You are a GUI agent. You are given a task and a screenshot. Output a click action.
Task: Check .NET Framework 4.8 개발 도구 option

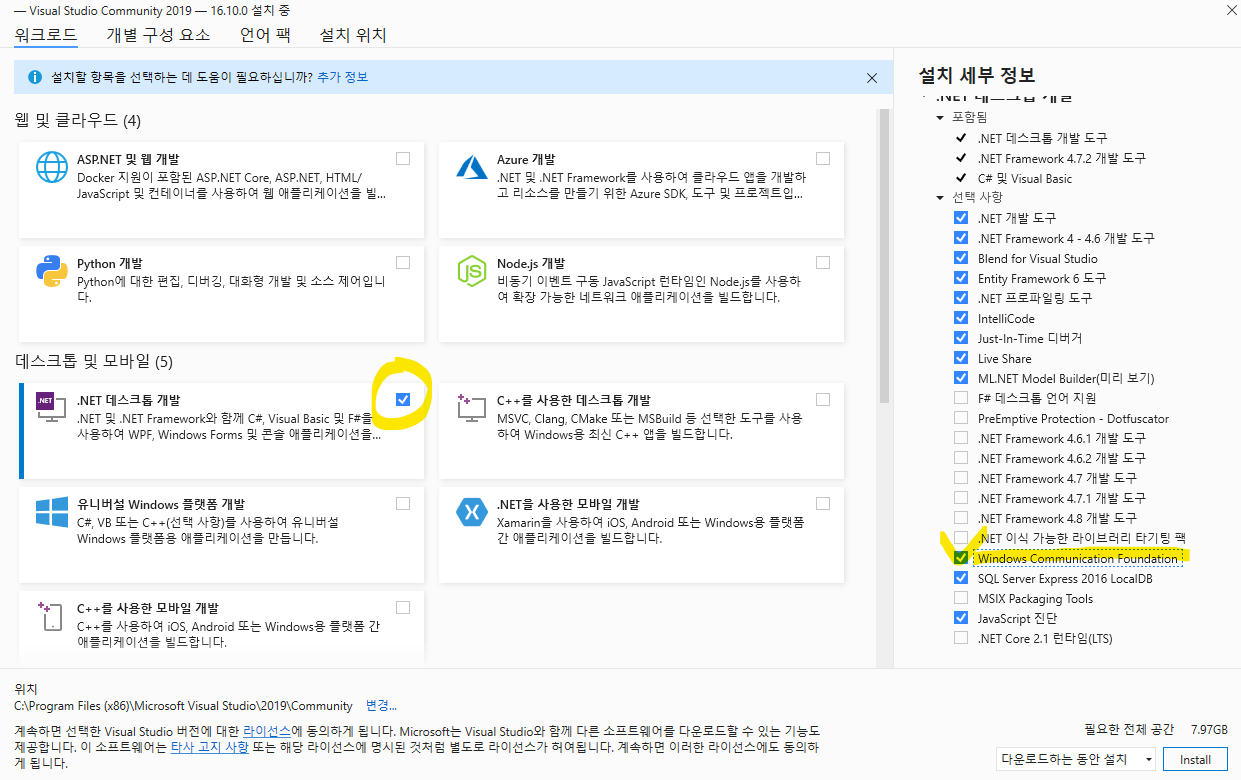click(x=961, y=518)
